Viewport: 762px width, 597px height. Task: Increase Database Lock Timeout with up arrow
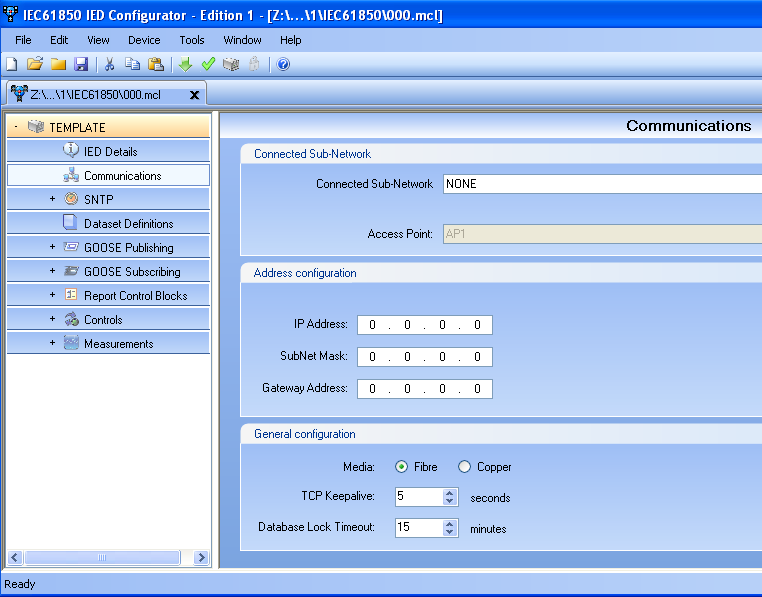pyautogui.click(x=450, y=524)
